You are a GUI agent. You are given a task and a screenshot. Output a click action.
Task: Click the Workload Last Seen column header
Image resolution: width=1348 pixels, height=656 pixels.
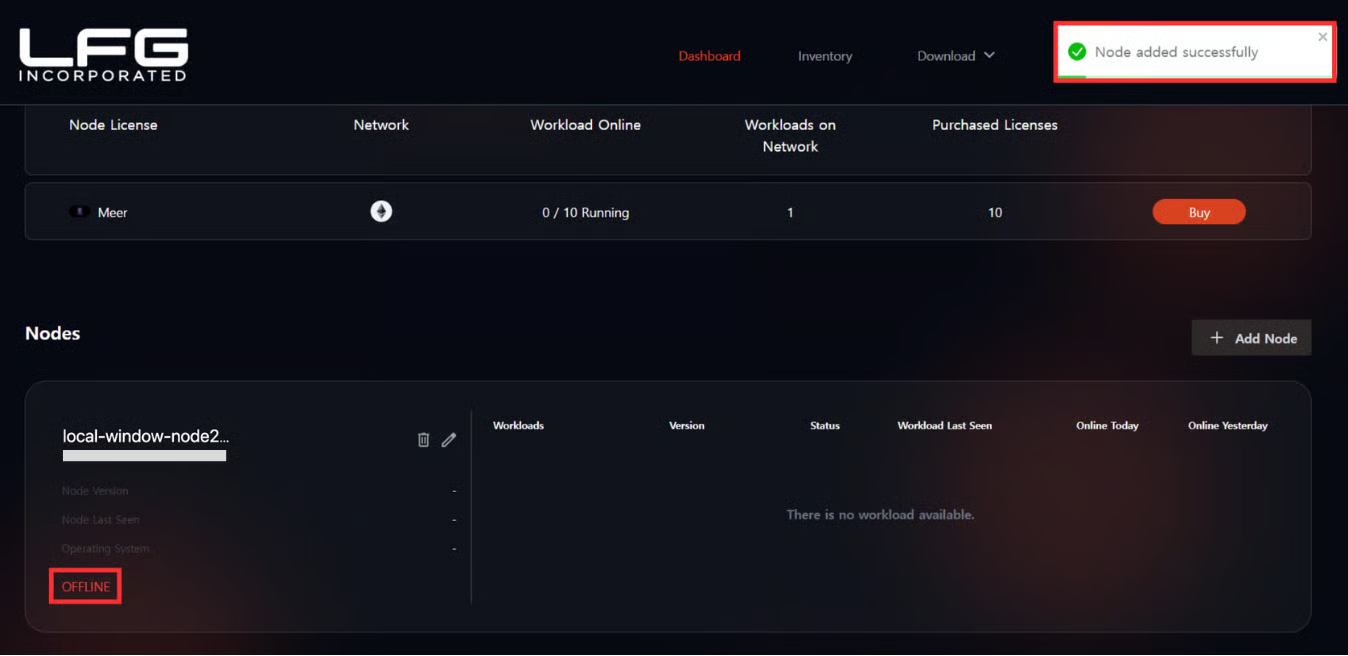coord(944,426)
